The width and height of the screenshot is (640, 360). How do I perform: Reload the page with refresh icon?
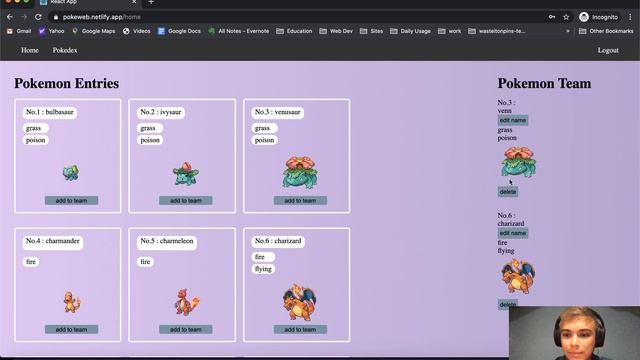click(x=38, y=17)
